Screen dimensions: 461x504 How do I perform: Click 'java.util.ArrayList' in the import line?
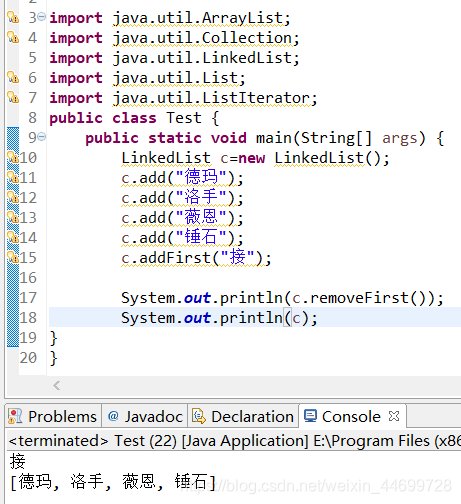(x=198, y=18)
